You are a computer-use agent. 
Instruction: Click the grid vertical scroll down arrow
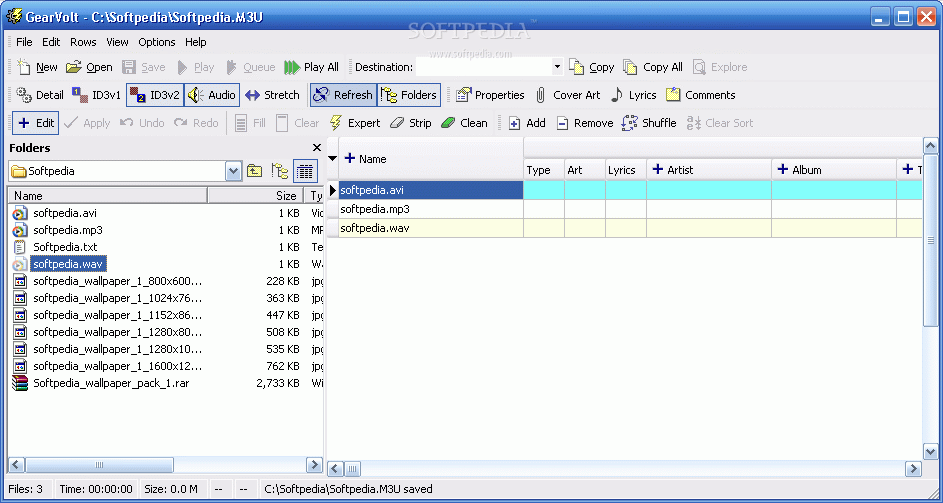coord(930,451)
